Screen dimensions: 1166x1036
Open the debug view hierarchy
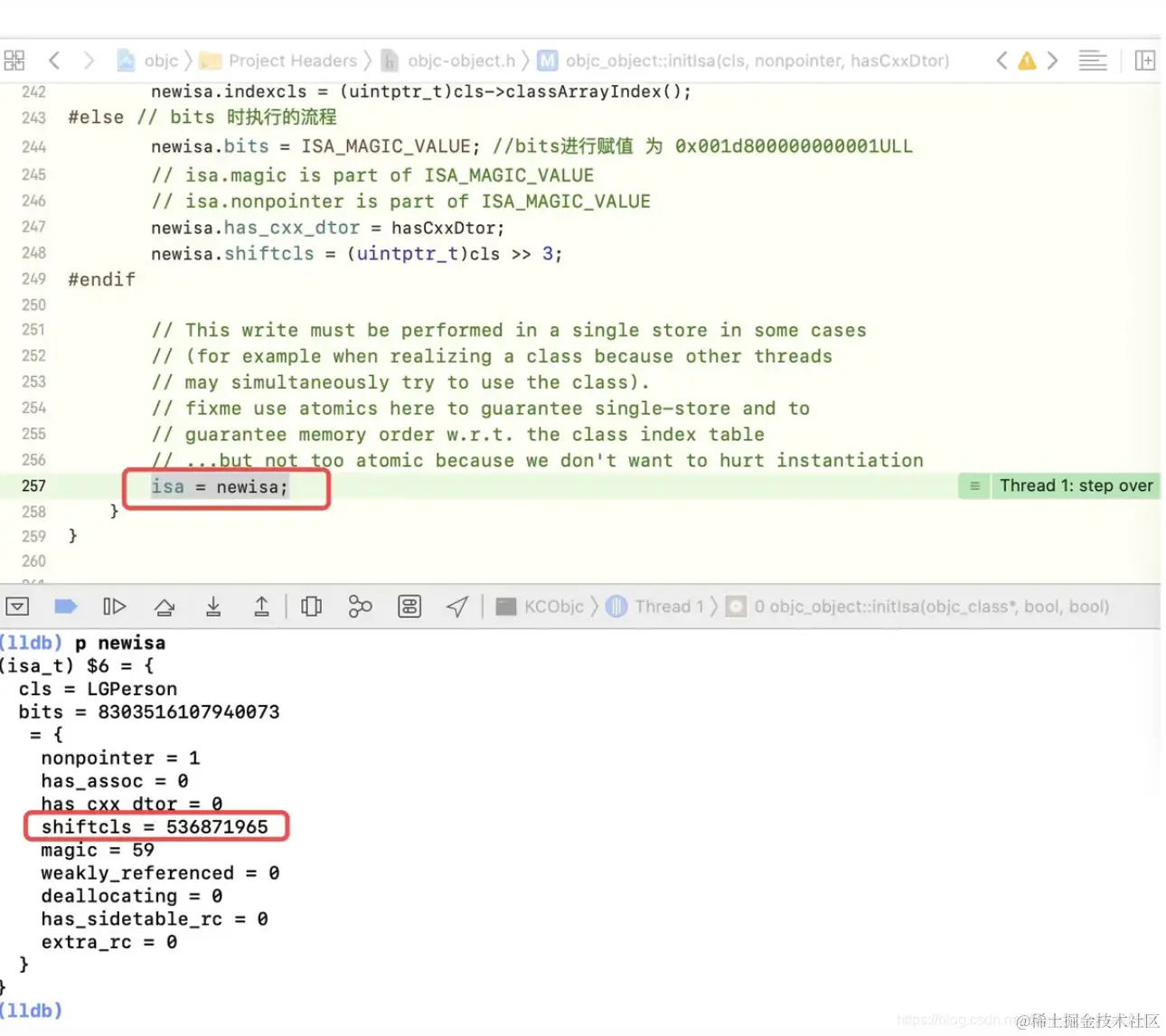tap(311, 607)
